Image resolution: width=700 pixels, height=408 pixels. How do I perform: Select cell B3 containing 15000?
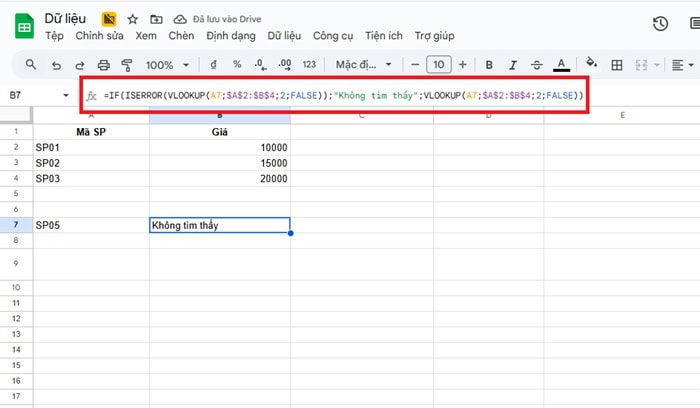click(220, 162)
